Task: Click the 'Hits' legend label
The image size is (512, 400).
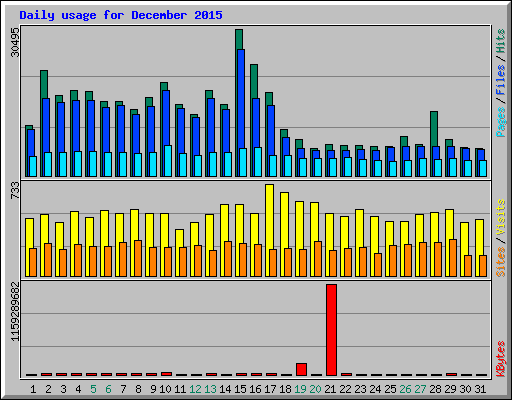Action: pos(500,41)
